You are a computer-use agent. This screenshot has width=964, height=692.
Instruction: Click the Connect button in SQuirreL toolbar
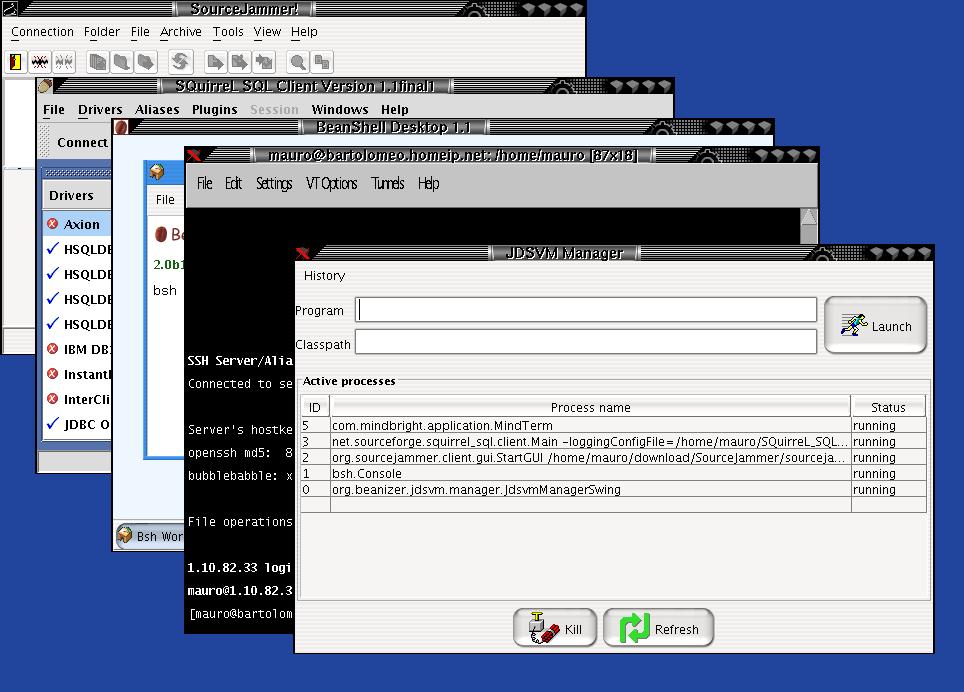pos(82,143)
